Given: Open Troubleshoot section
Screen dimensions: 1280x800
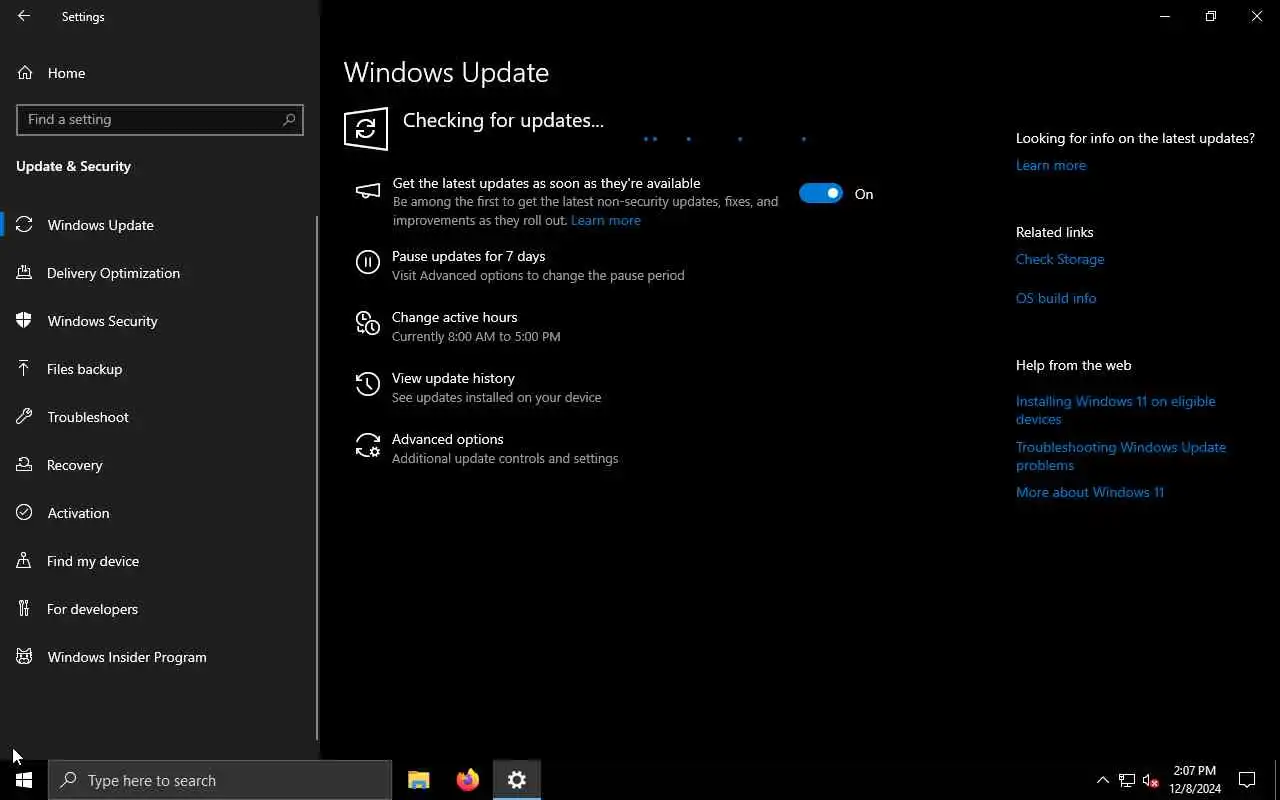Looking at the screenshot, I should click(160, 417).
